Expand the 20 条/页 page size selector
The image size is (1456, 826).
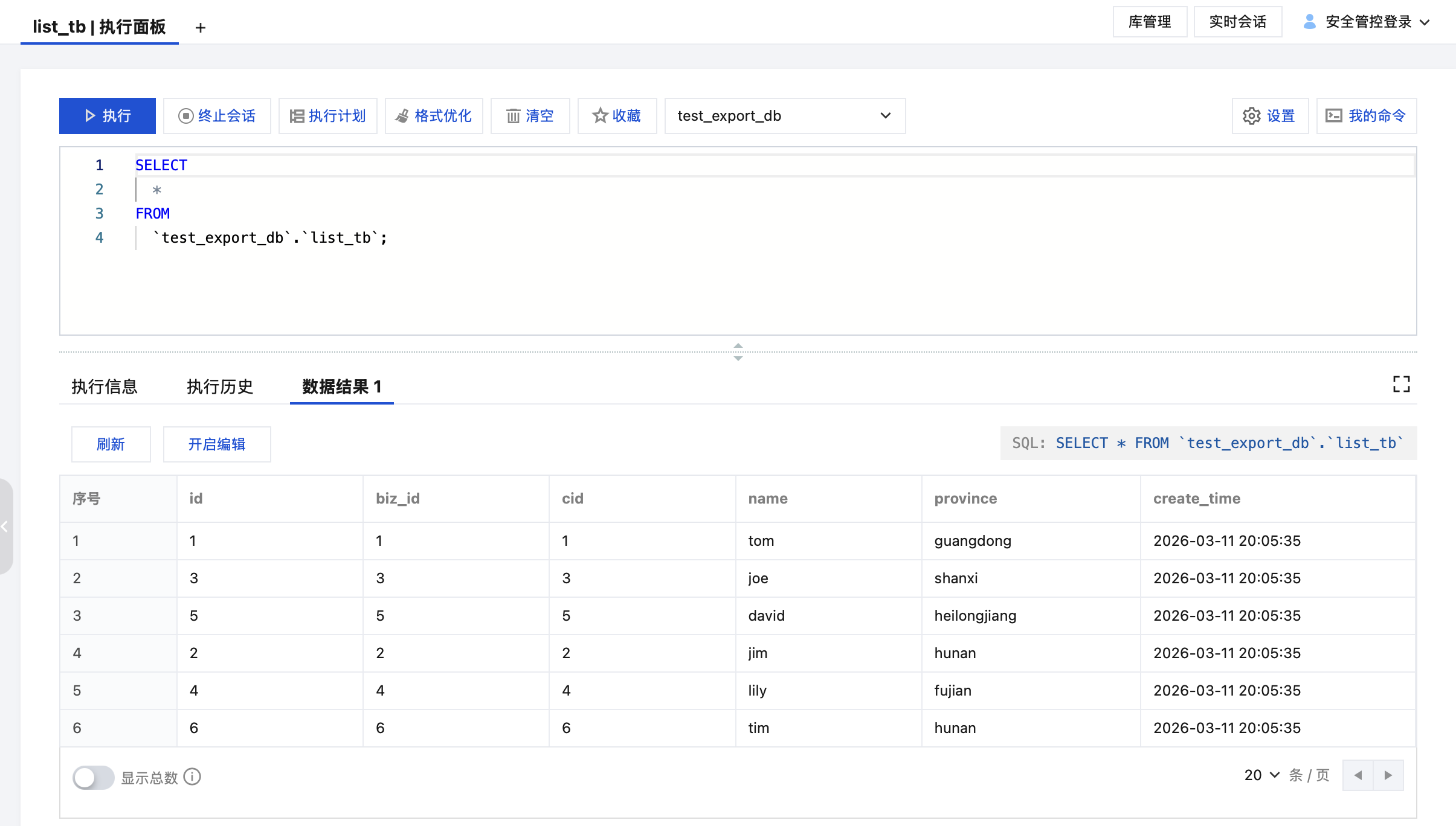[x=1261, y=775]
